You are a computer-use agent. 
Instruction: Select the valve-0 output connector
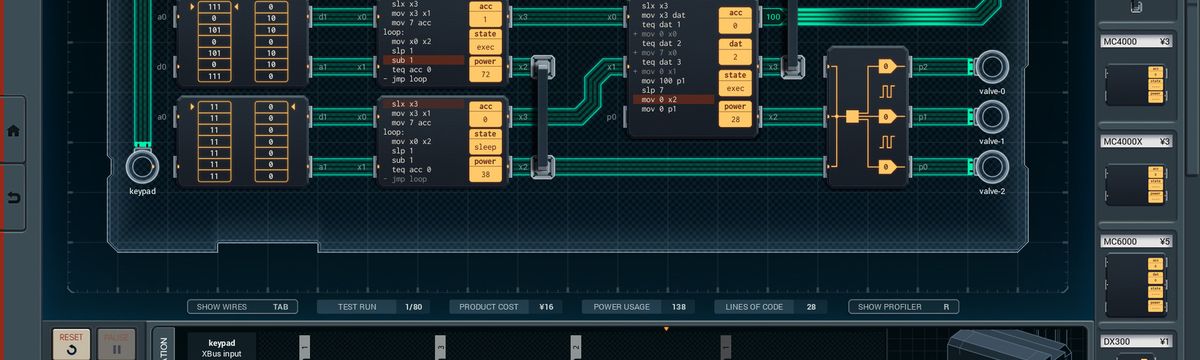pos(991,68)
